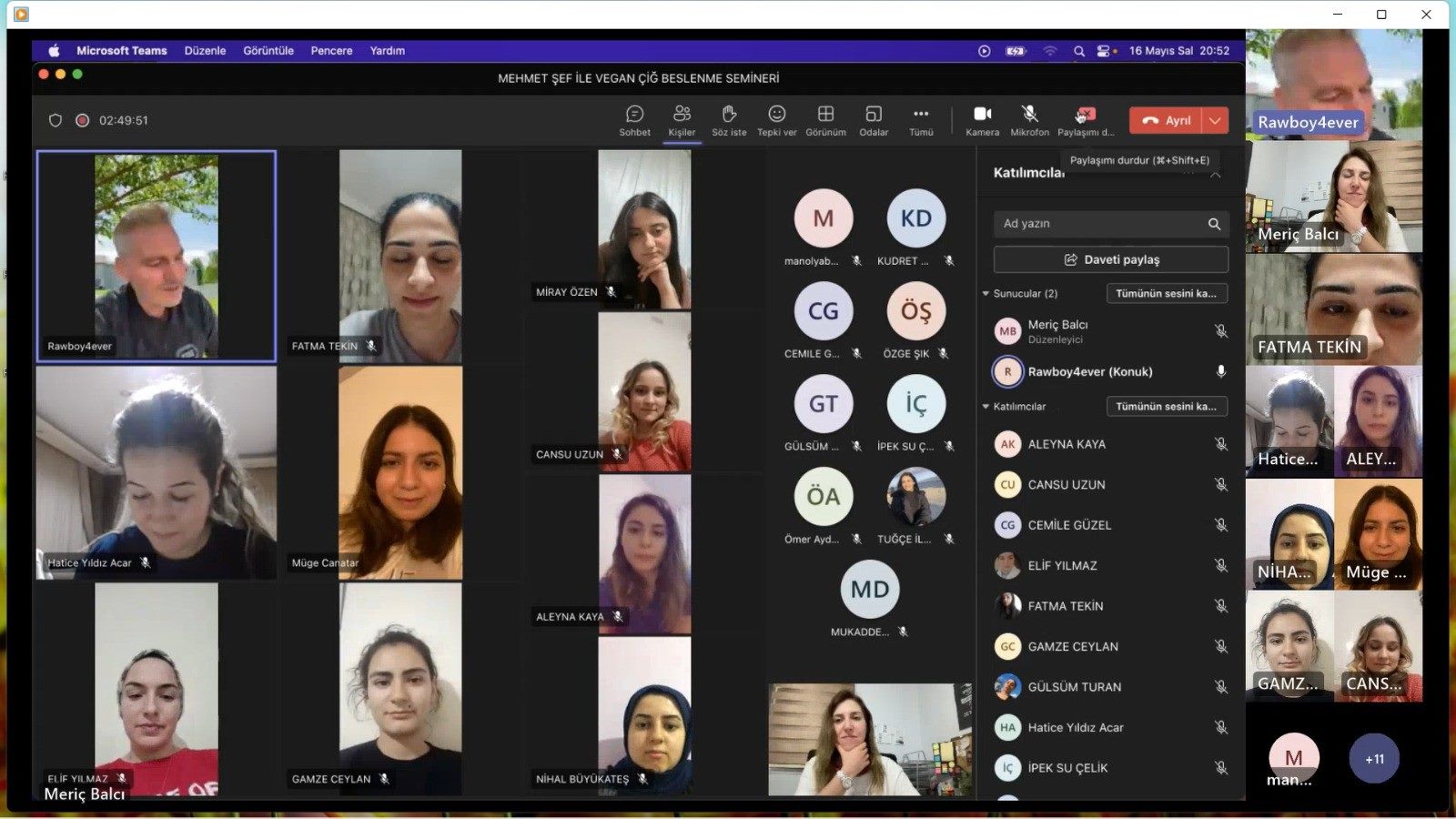The image size is (1456, 819).
Task: Open the Düzenle menu
Action: (205, 51)
